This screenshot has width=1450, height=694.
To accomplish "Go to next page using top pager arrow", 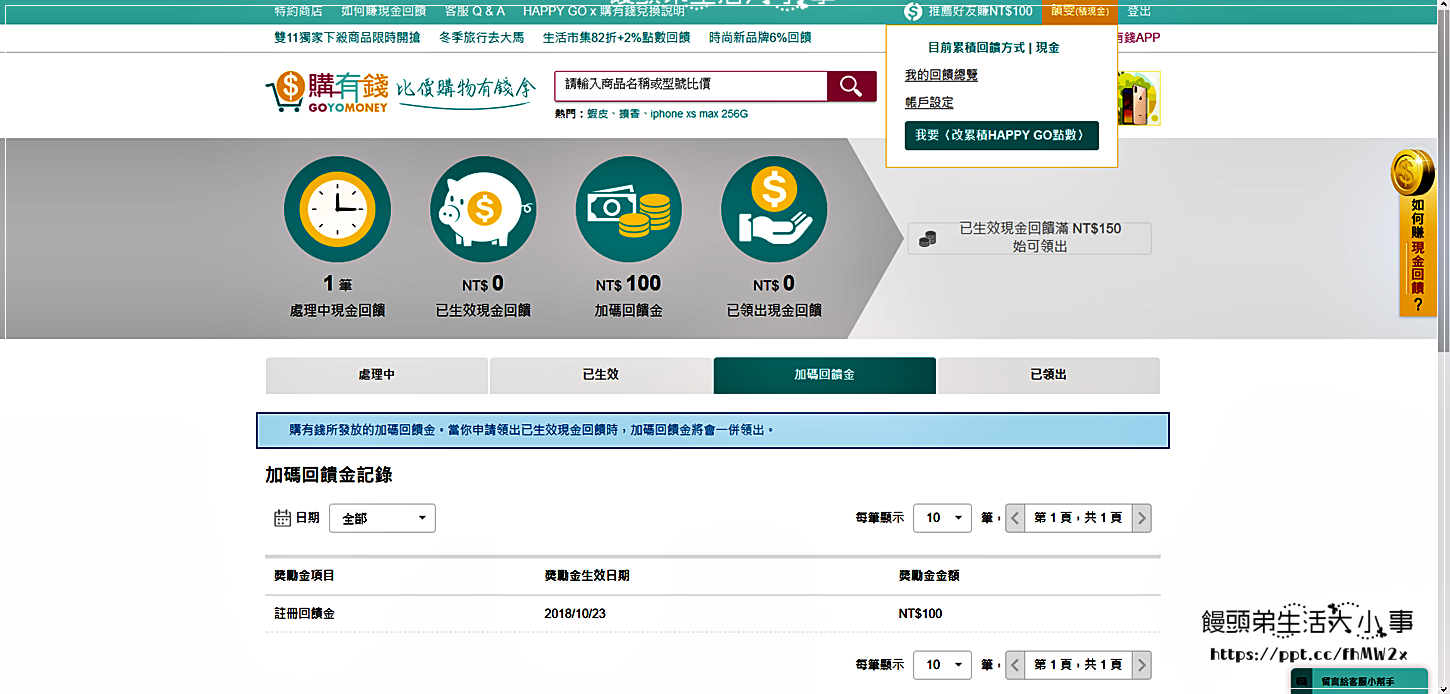I will click(1141, 518).
